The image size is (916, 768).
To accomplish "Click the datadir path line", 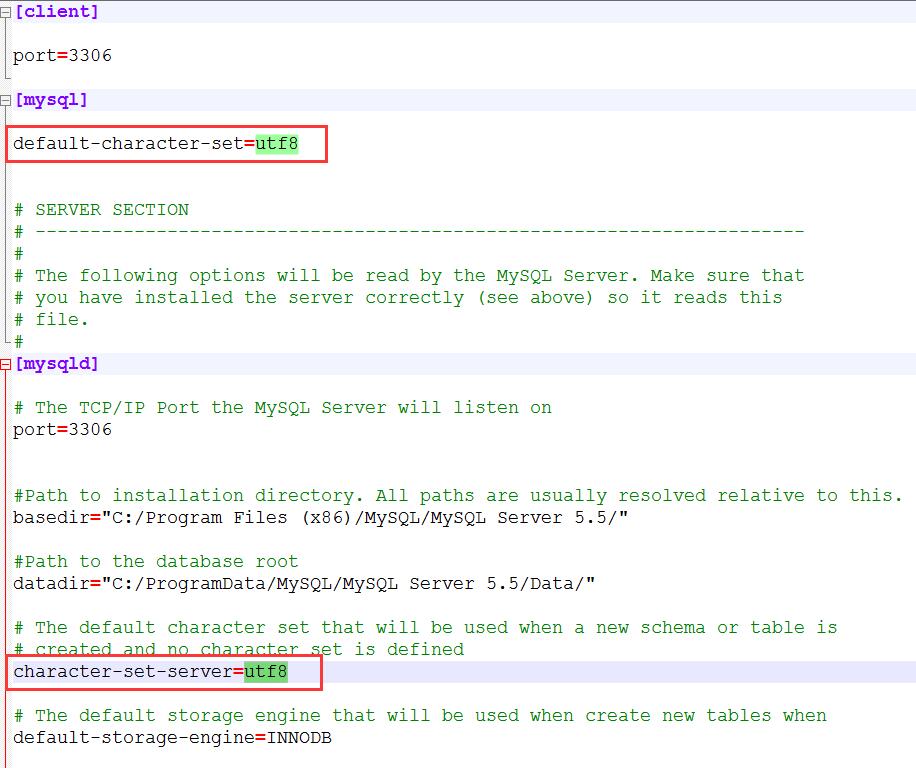I will coord(304,584).
